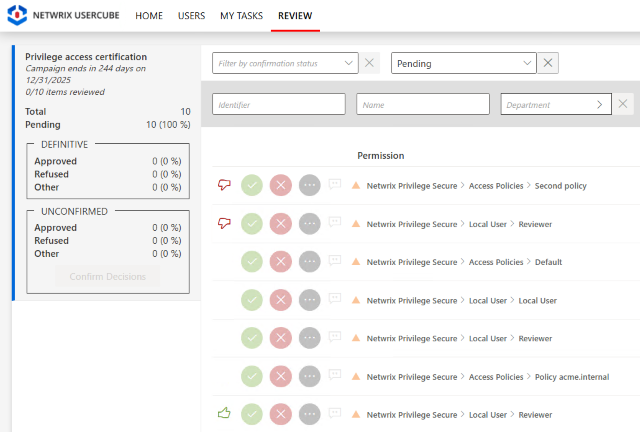
Task: Refuse the Local User > Local User permission
Action: point(281,300)
